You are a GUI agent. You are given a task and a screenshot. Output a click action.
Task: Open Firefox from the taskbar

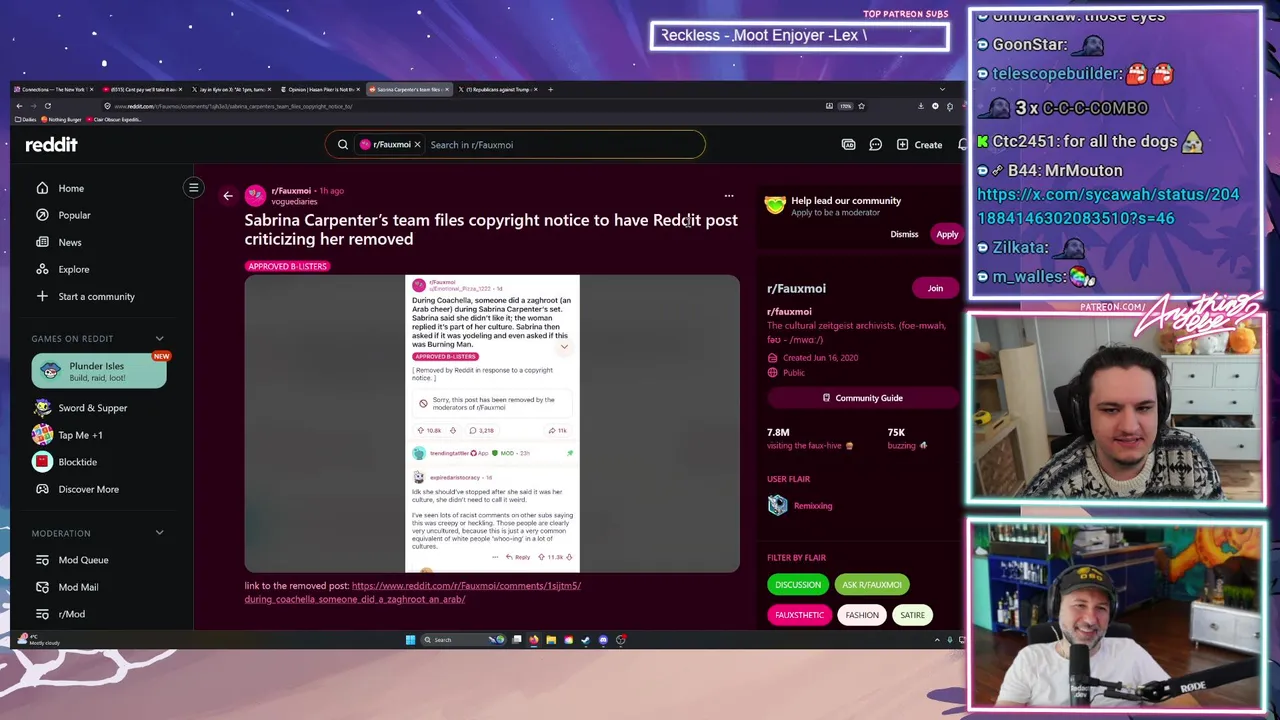point(534,640)
